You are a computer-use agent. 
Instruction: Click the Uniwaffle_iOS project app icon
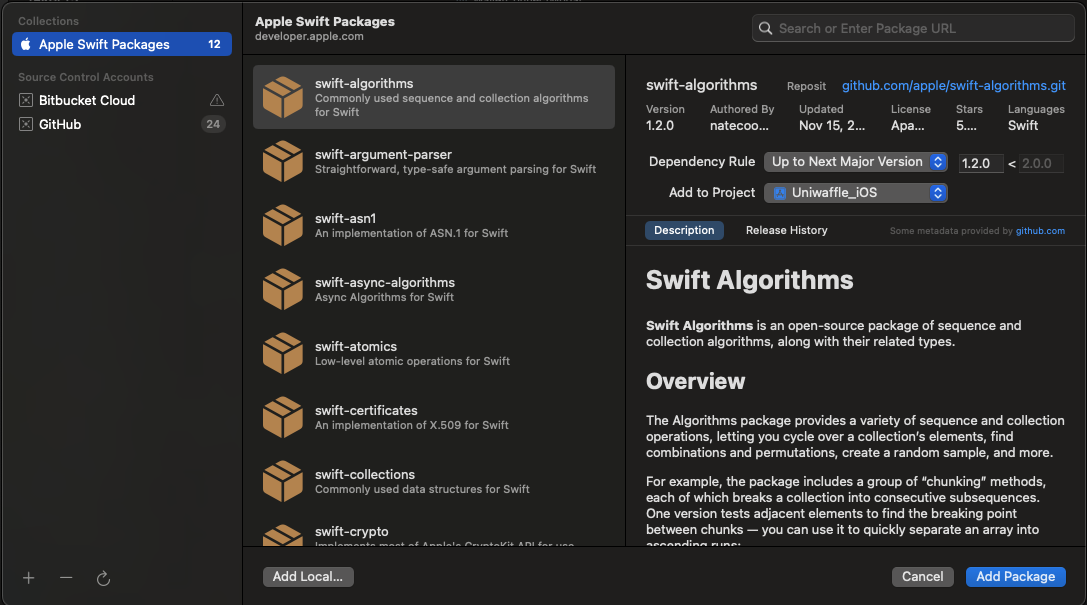[x=780, y=193]
